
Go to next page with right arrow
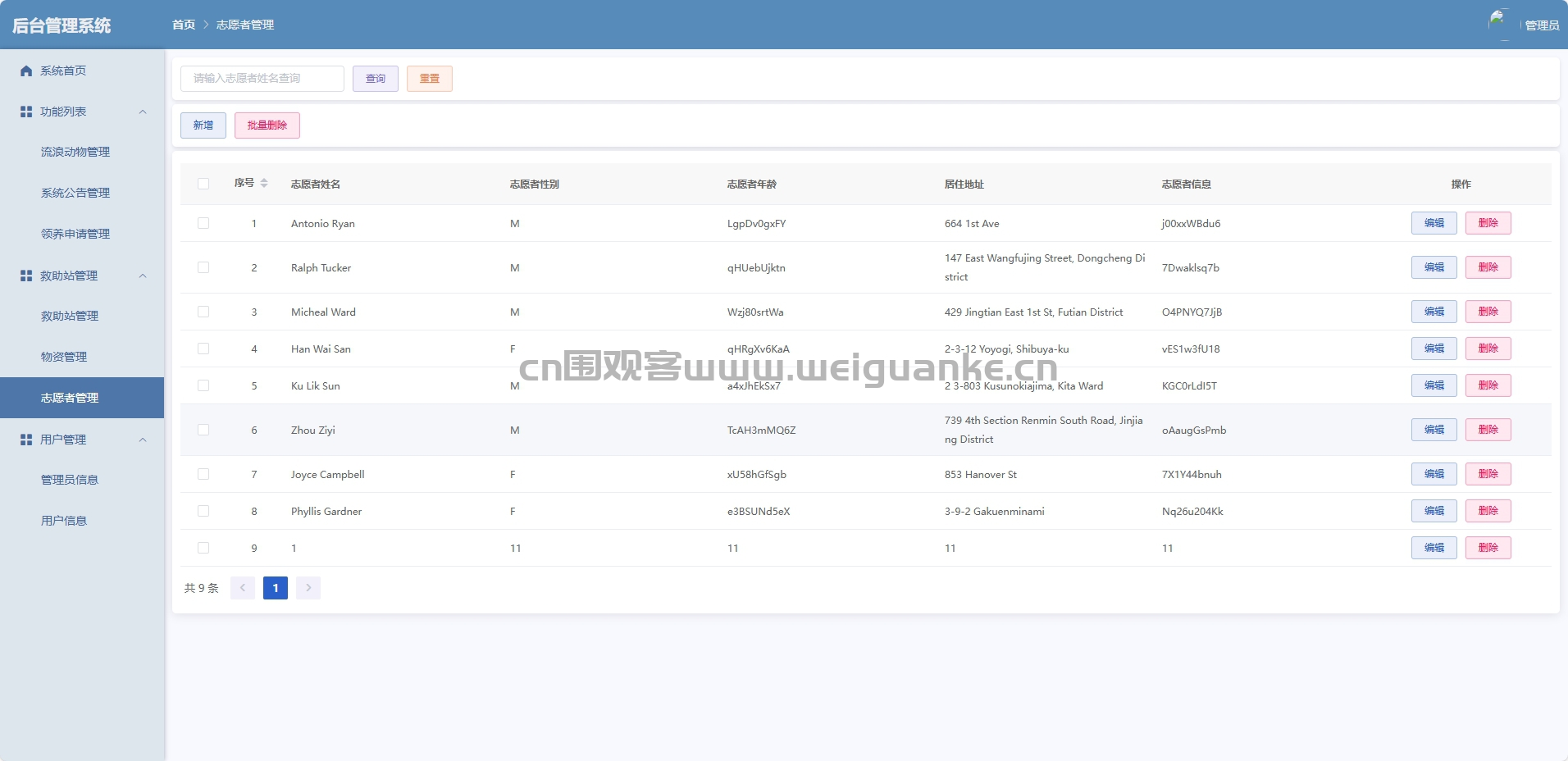[308, 588]
